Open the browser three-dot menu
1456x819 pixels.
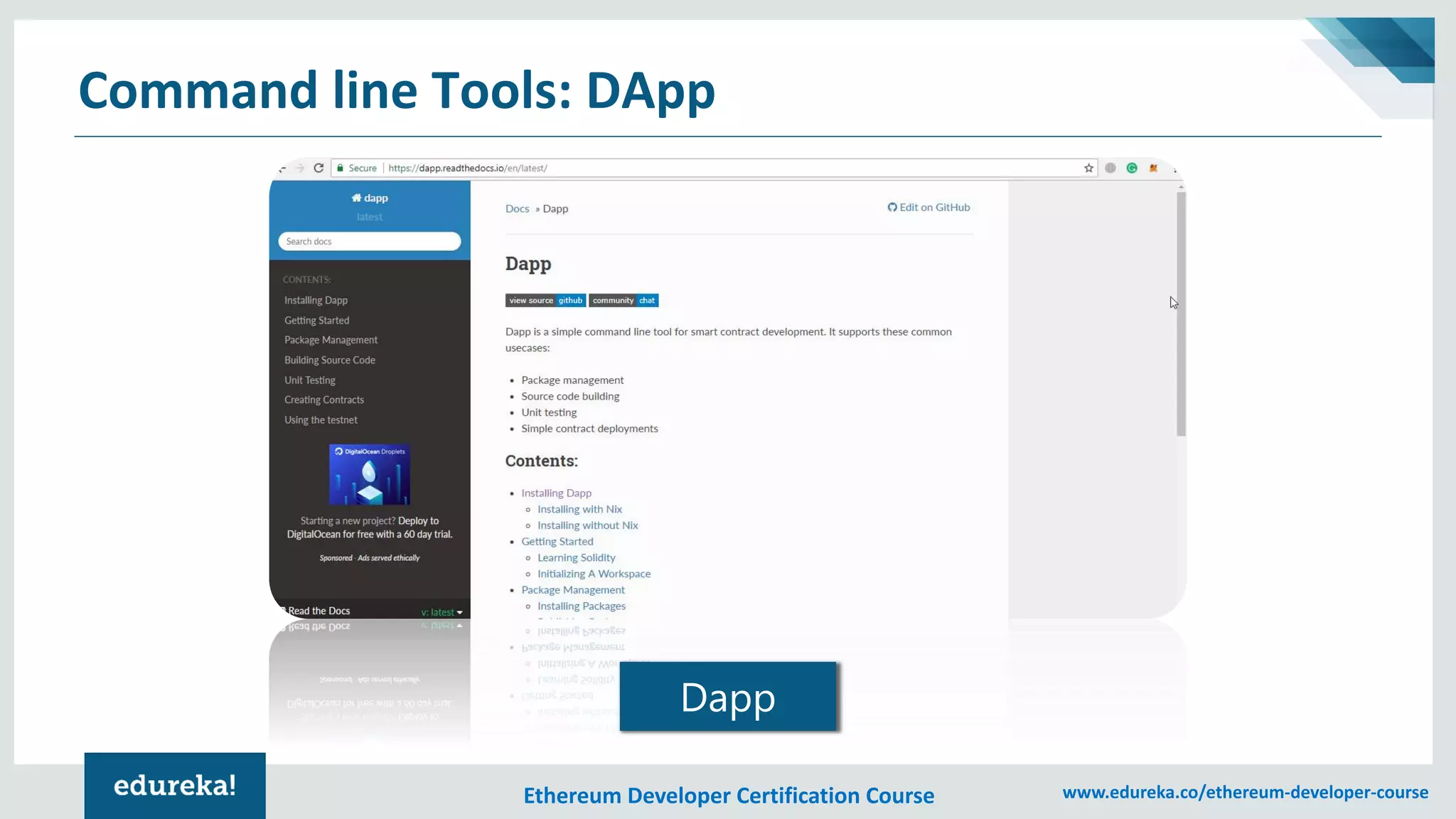[1174, 169]
